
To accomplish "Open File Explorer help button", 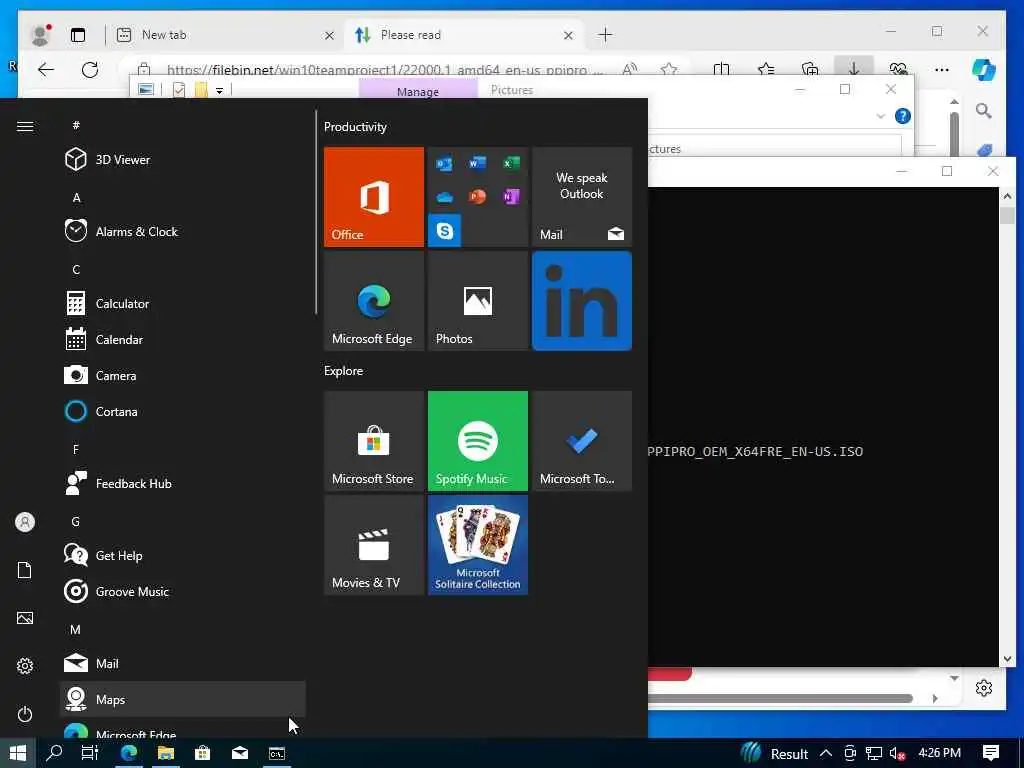I will tap(903, 116).
